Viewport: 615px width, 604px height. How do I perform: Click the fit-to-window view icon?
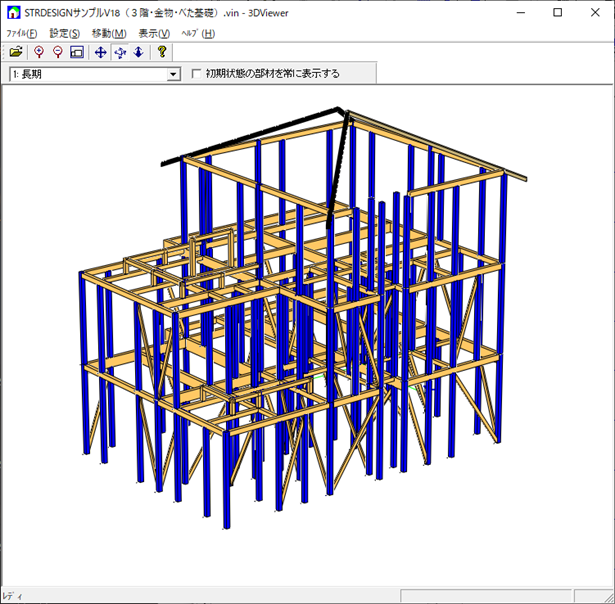click(76, 52)
